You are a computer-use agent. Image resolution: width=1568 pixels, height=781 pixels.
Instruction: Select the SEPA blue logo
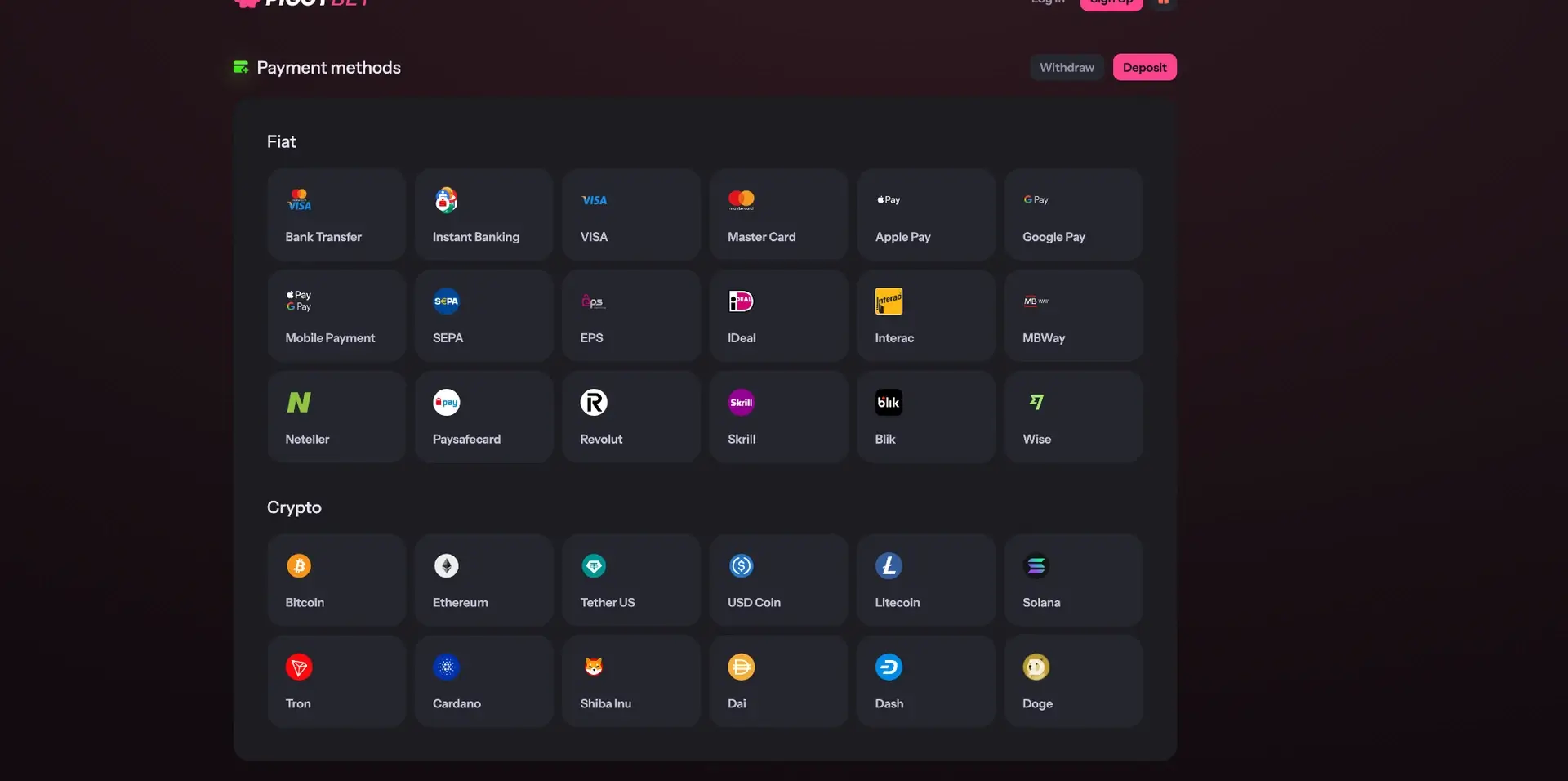click(x=447, y=301)
